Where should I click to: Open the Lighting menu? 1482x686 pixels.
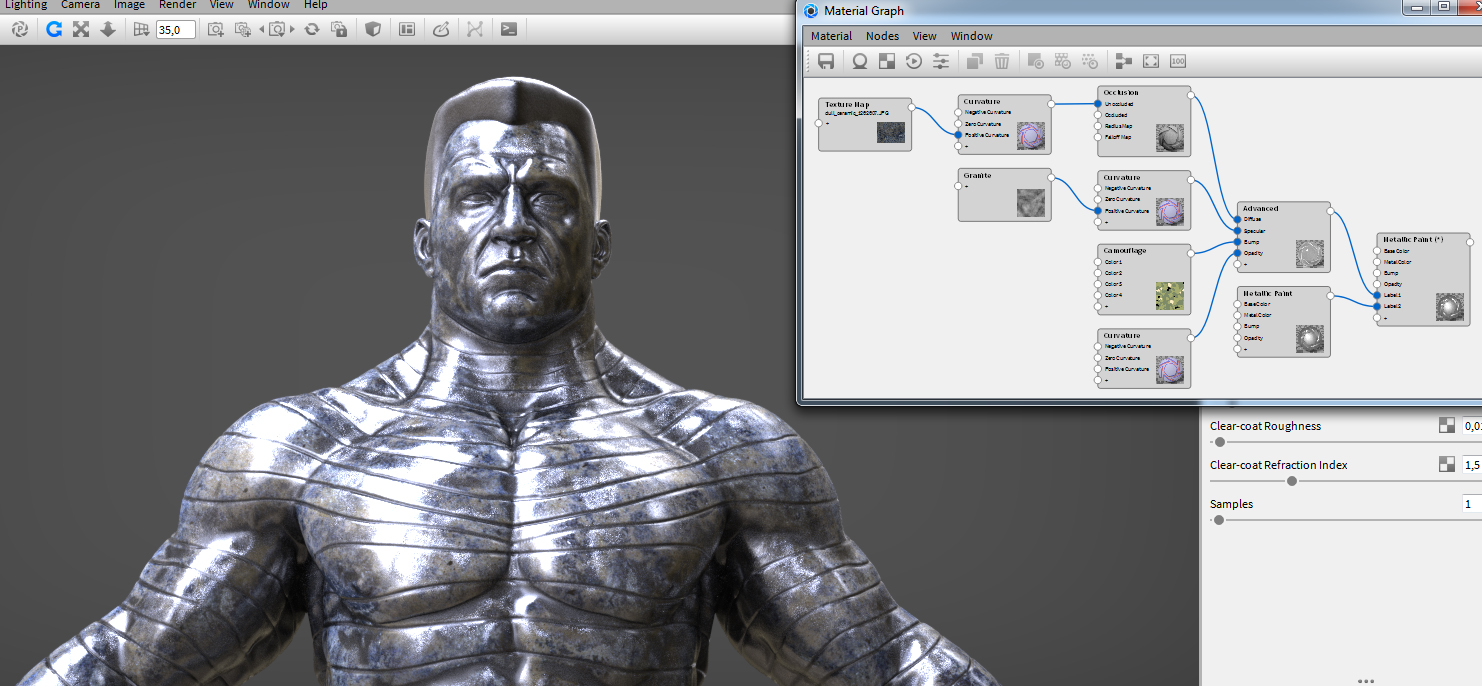pos(25,5)
